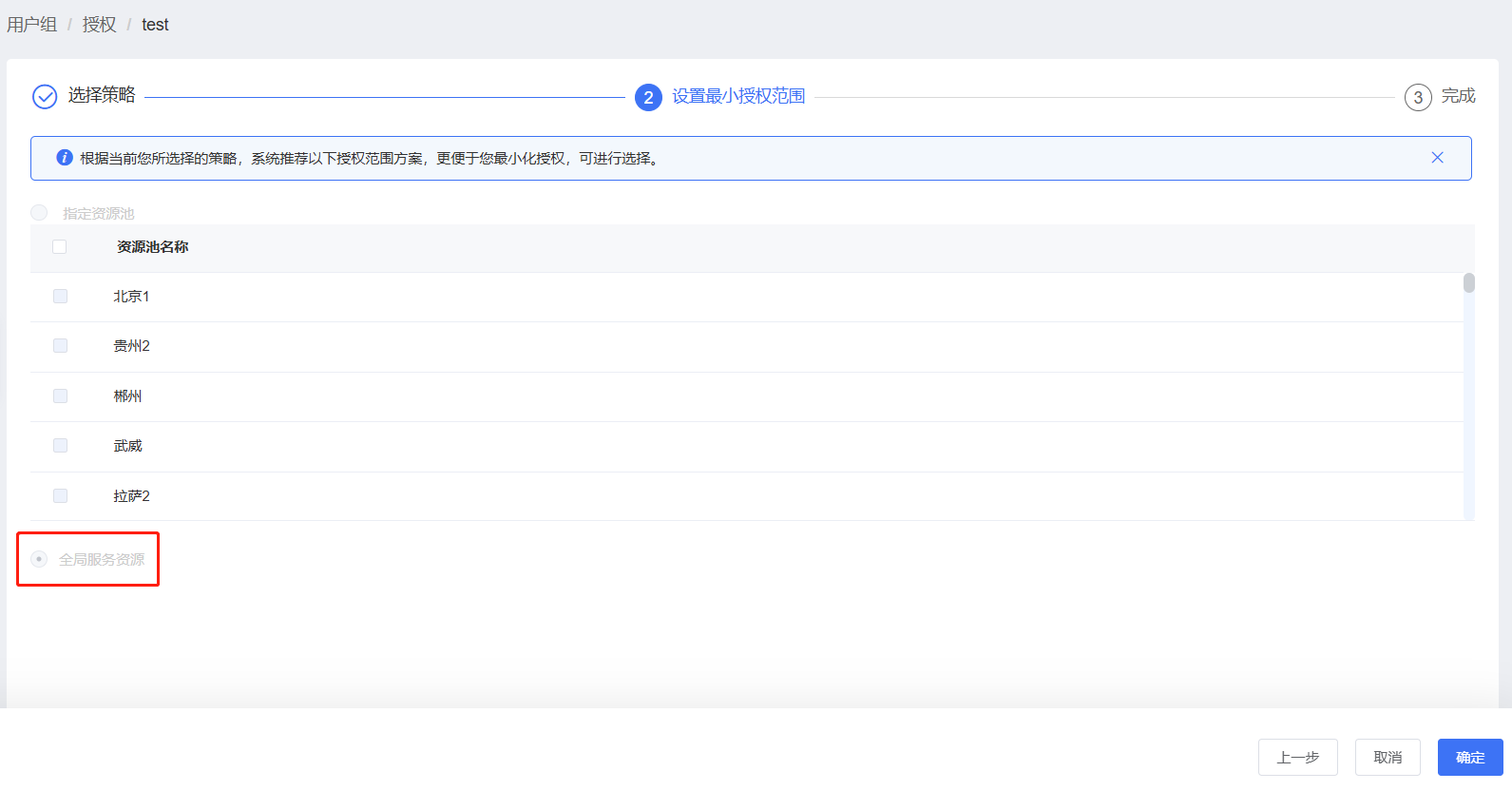The height and width of the screenshot is (791, 1512).
Task: Click the 上一步 button
Action: click(1298, 758)
